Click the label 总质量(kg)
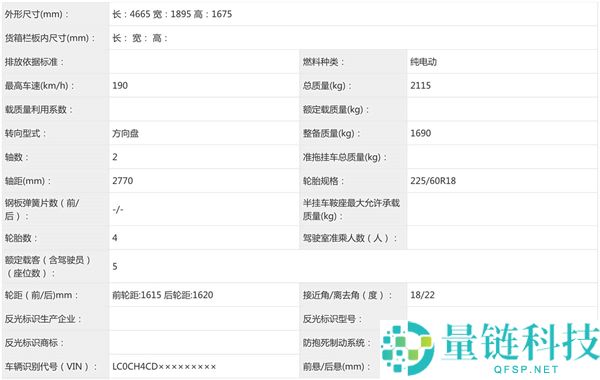The width and height of the screenshot is (600, 380). point(327,86)
